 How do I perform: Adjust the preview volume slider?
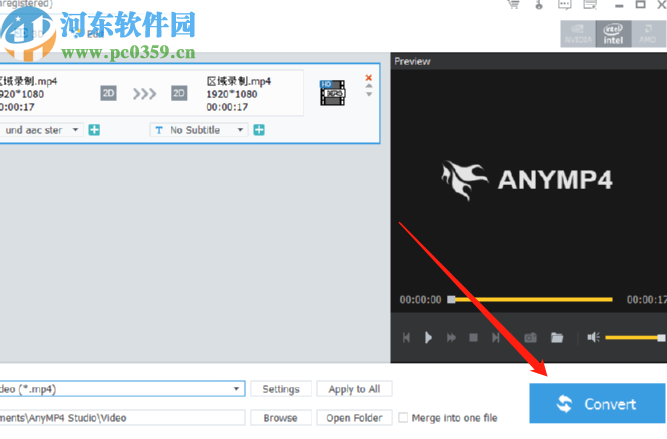[x=635, y=338]
